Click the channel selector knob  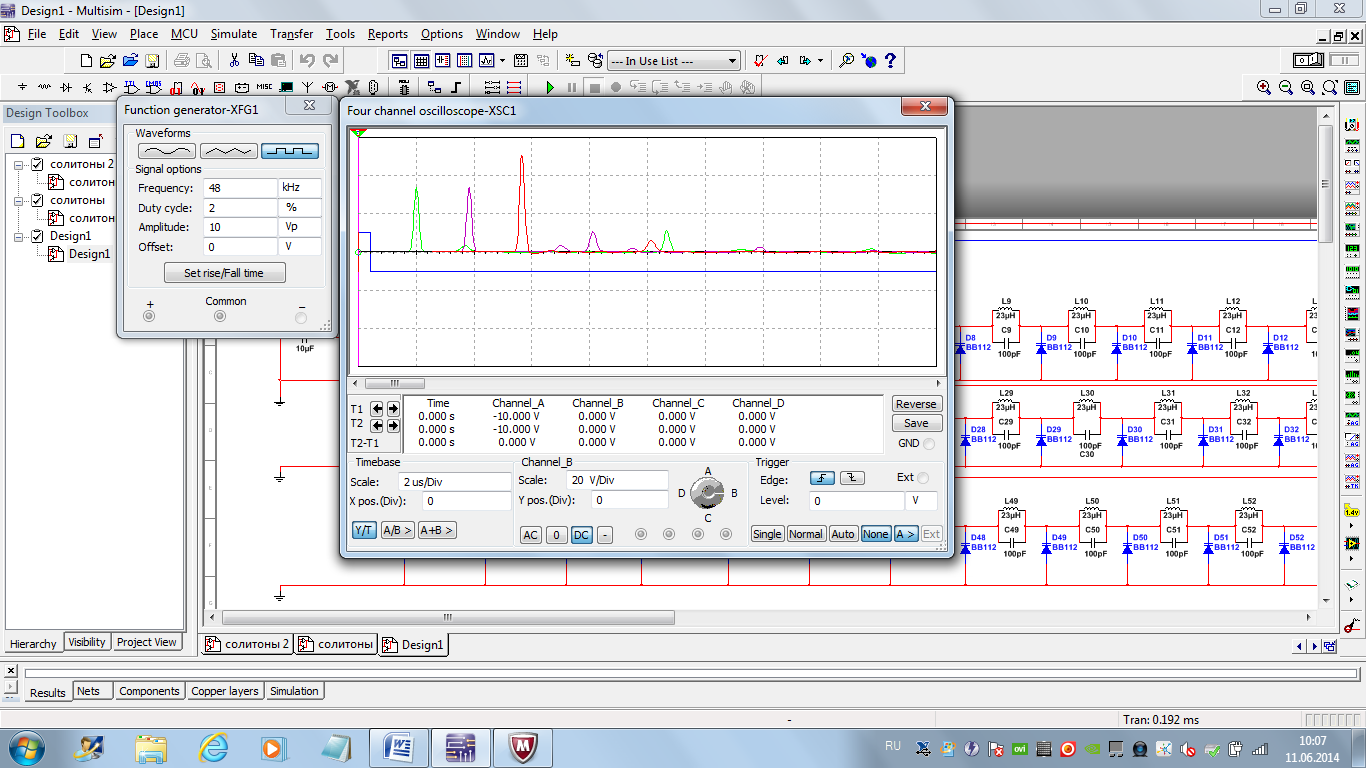pos(708,493)
